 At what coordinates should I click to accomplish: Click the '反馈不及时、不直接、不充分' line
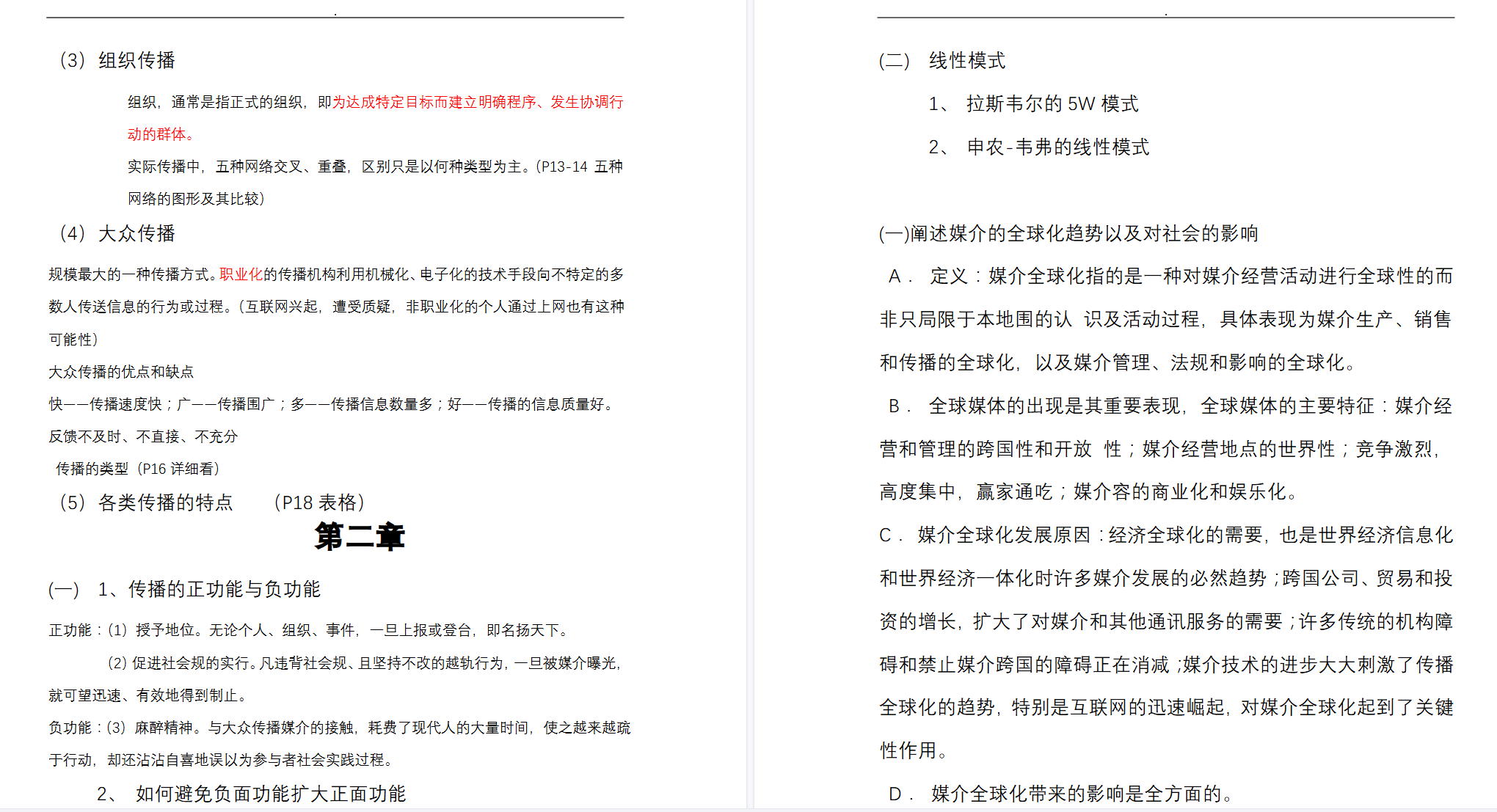(x=143, y=436)
